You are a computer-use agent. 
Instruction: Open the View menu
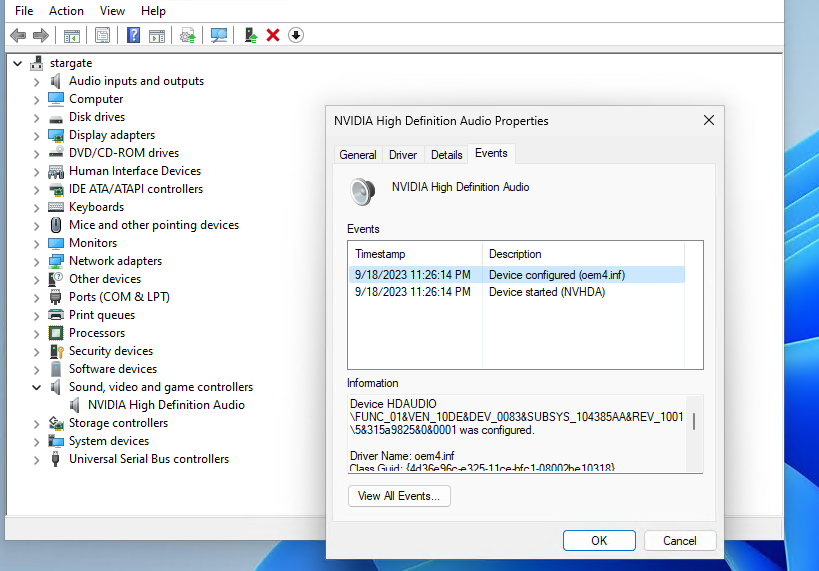(112, 10)
